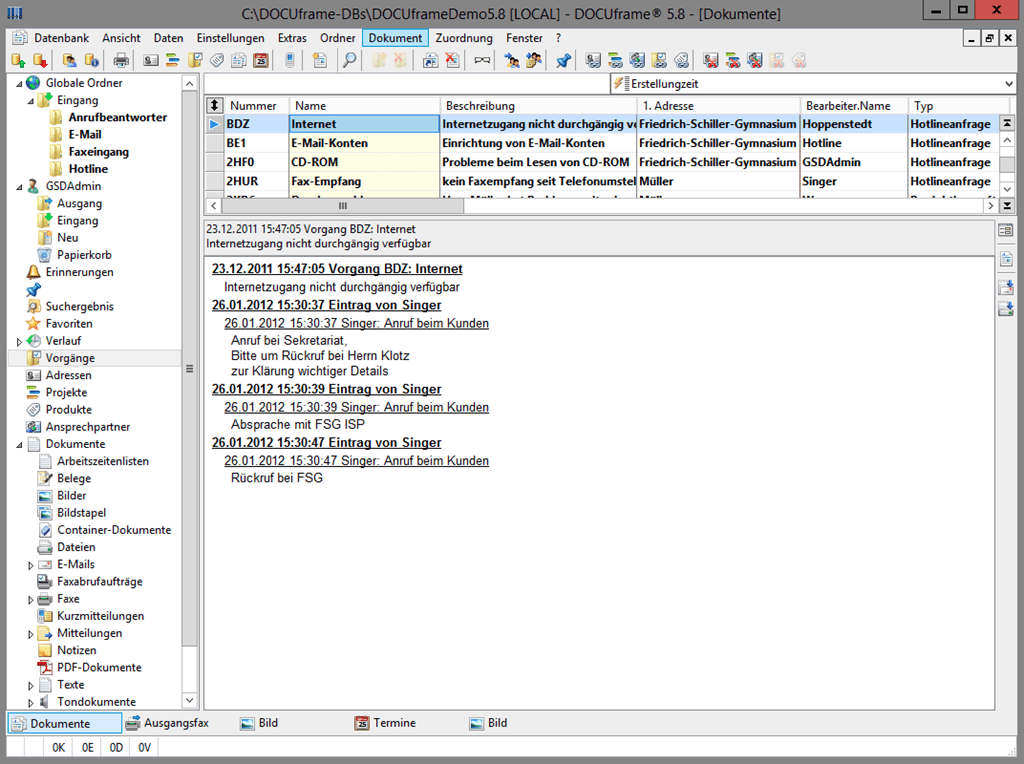This screenshot has width=1024, height=764.
Task: Select the Fax-Empfang row in list
Action: pyautogui.click(x=326, y=182)
